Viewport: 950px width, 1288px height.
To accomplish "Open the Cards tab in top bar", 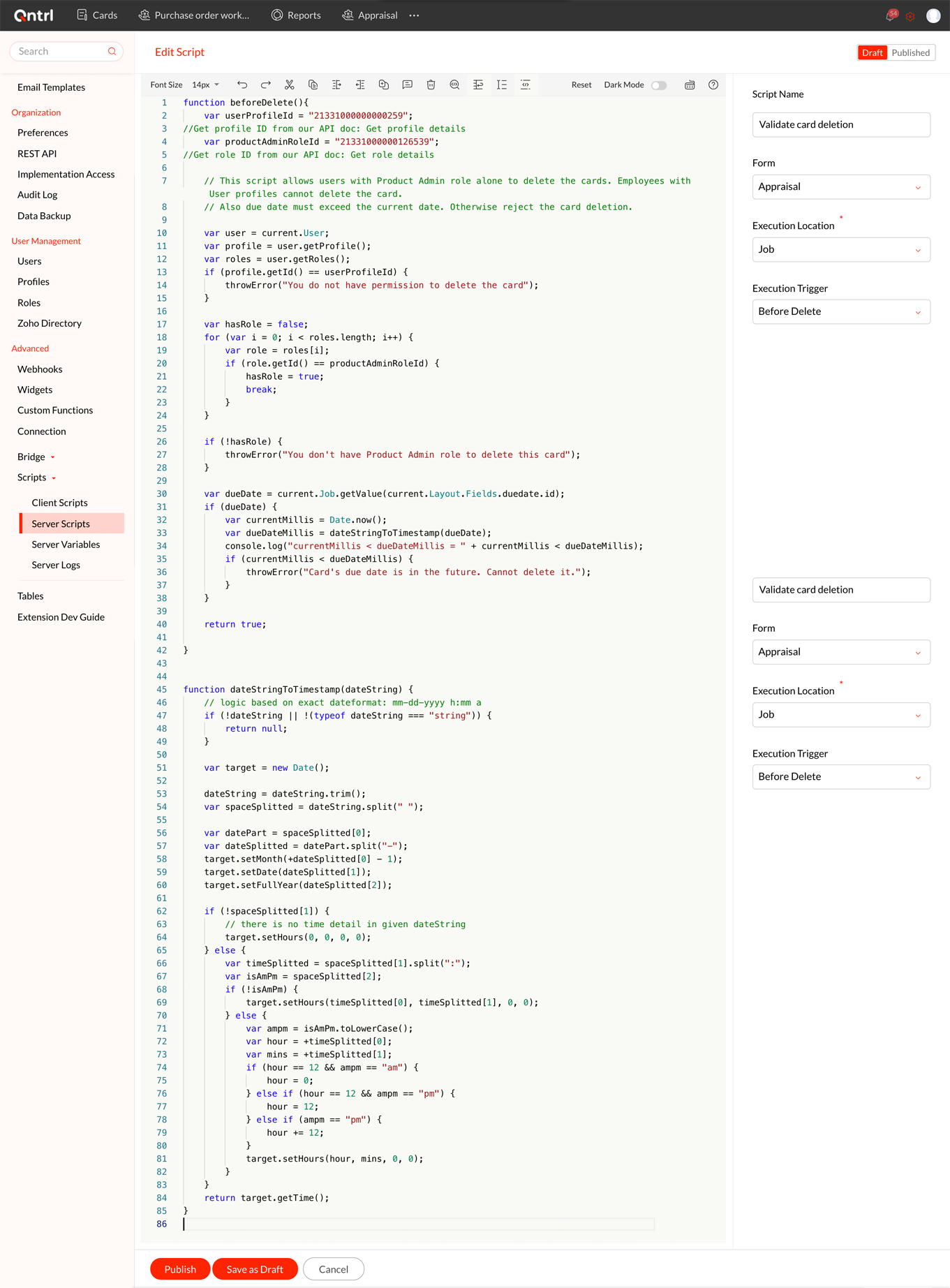I will point(97,15).
